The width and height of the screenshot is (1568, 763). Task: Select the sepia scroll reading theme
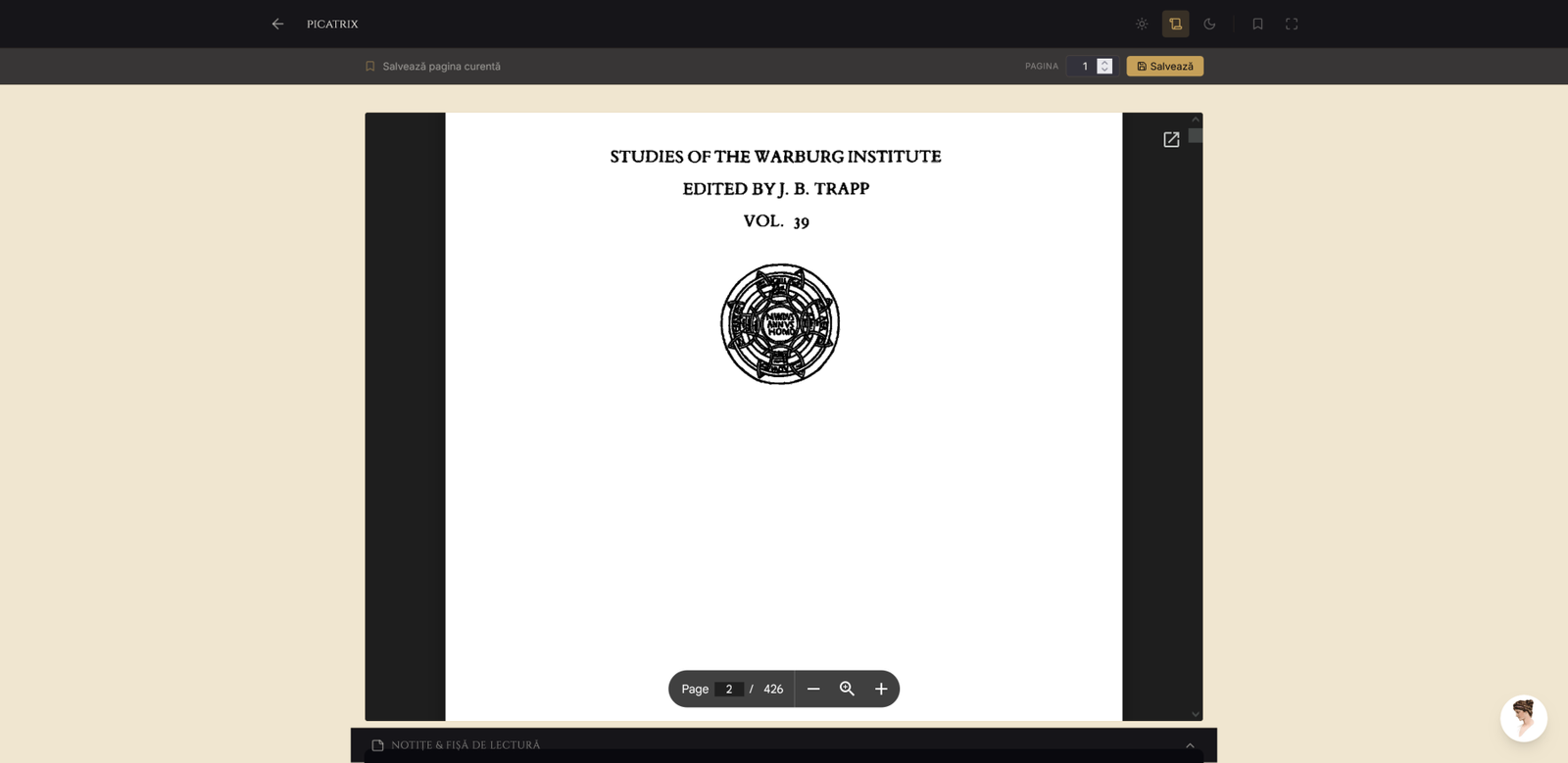(x=1176, y=24)
